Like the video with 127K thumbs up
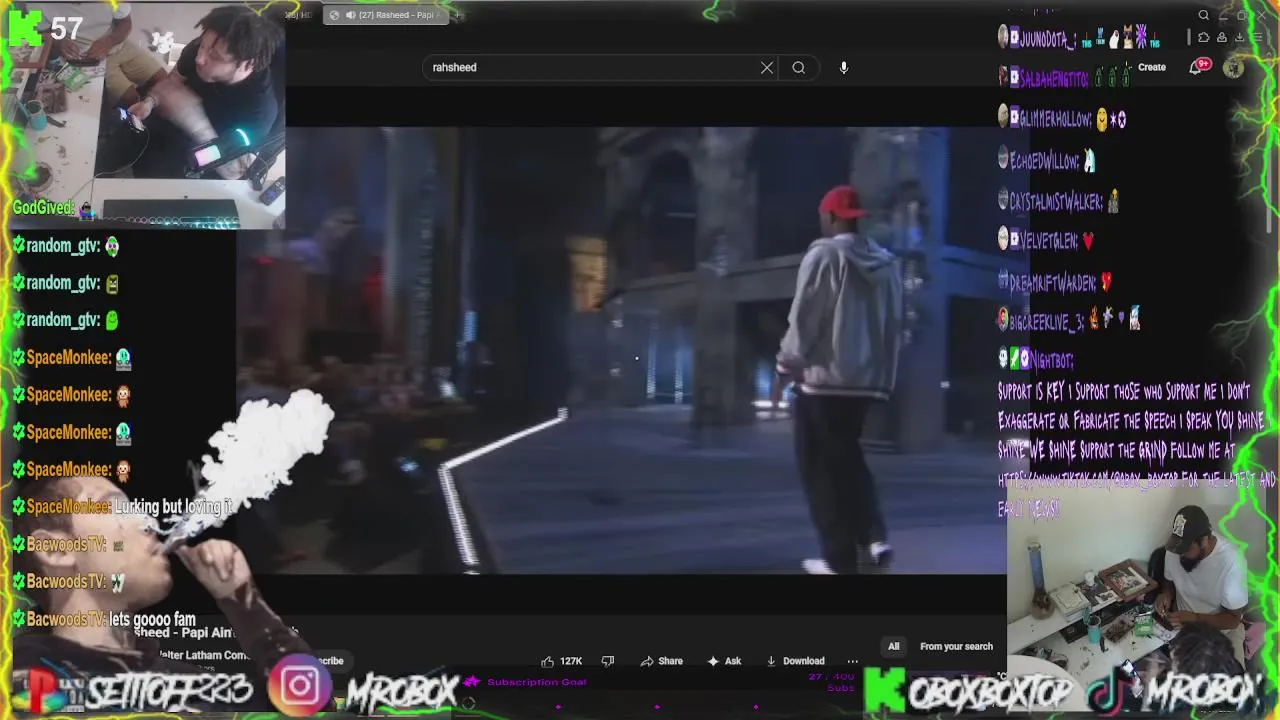The height and width of the screenshot is (720, 1280). 562,661
